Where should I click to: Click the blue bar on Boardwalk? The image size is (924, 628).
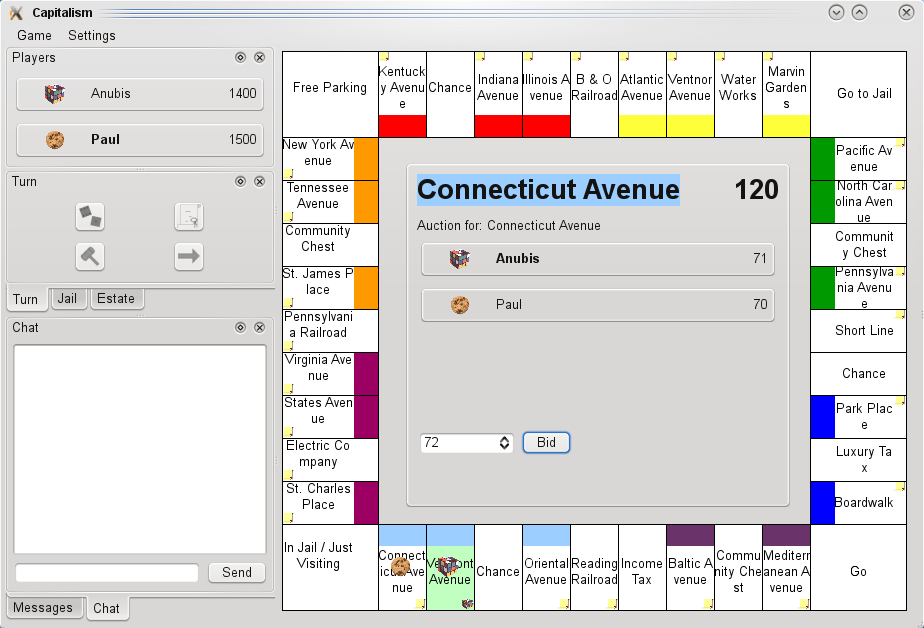tap(823, 503)
